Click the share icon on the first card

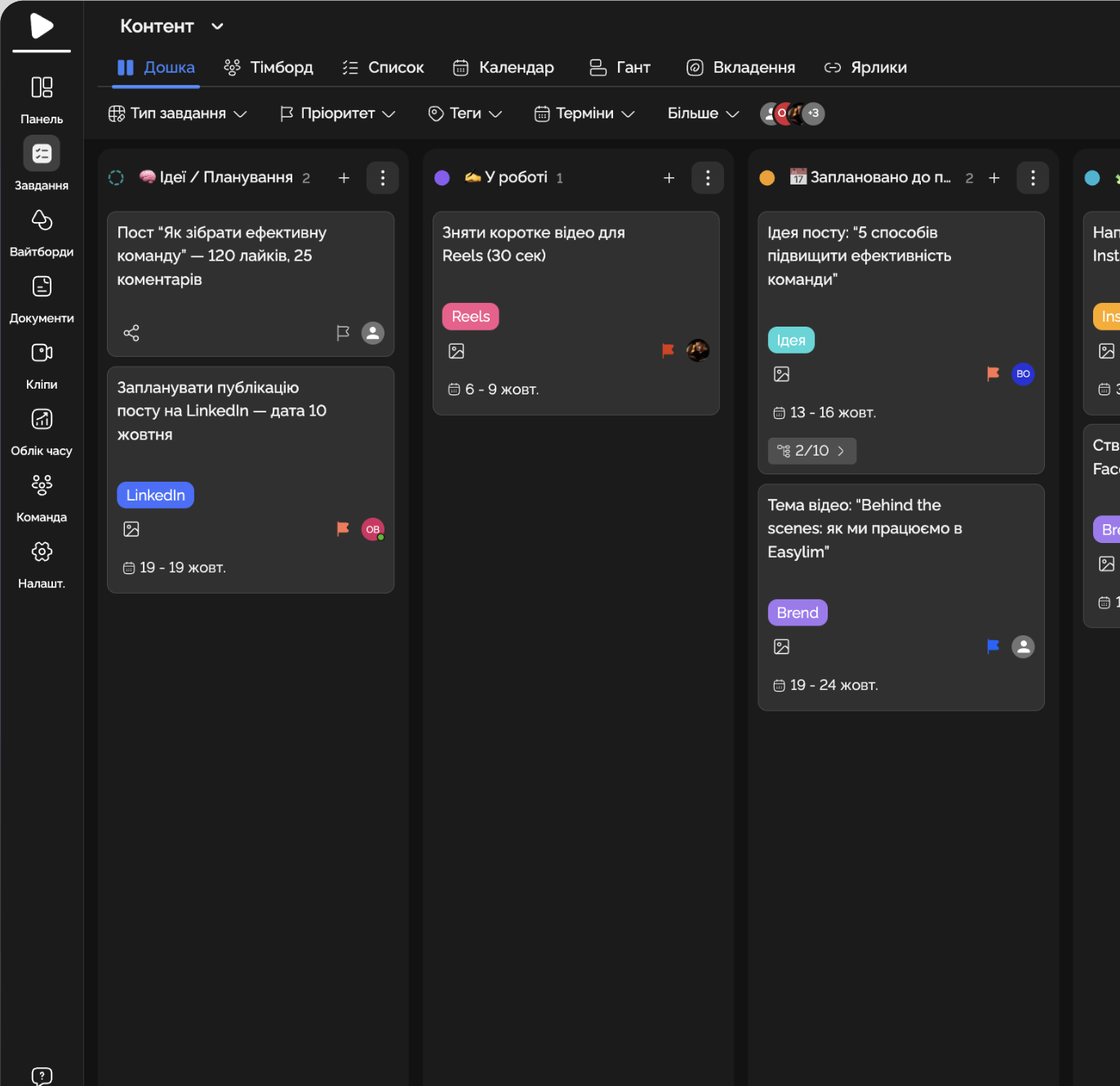(131, 333)
